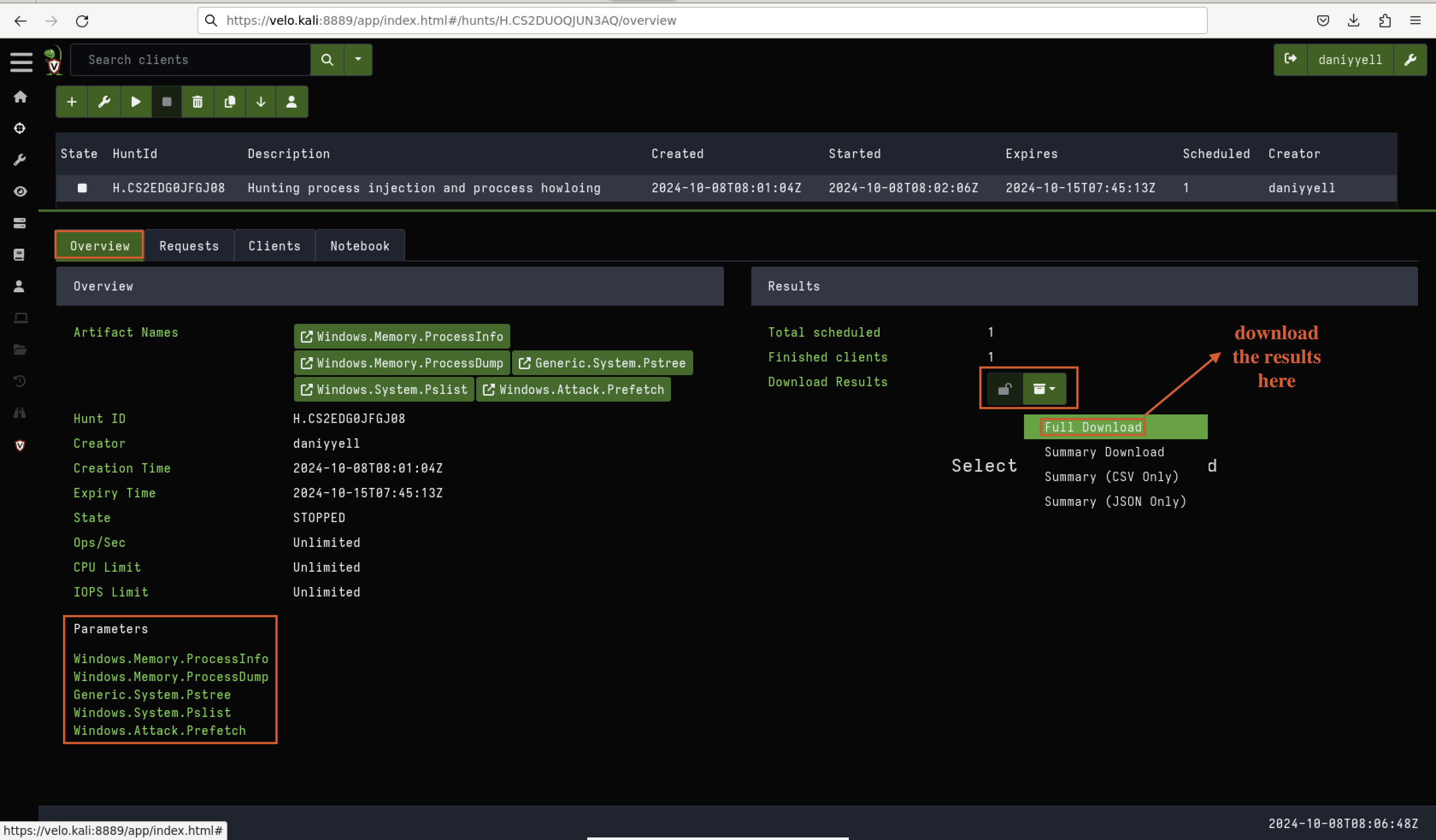Open user settings wrench icon top right
The width and height of the screenshot is (1436, 840).
pyautogui.click(x=1410, y=59)
